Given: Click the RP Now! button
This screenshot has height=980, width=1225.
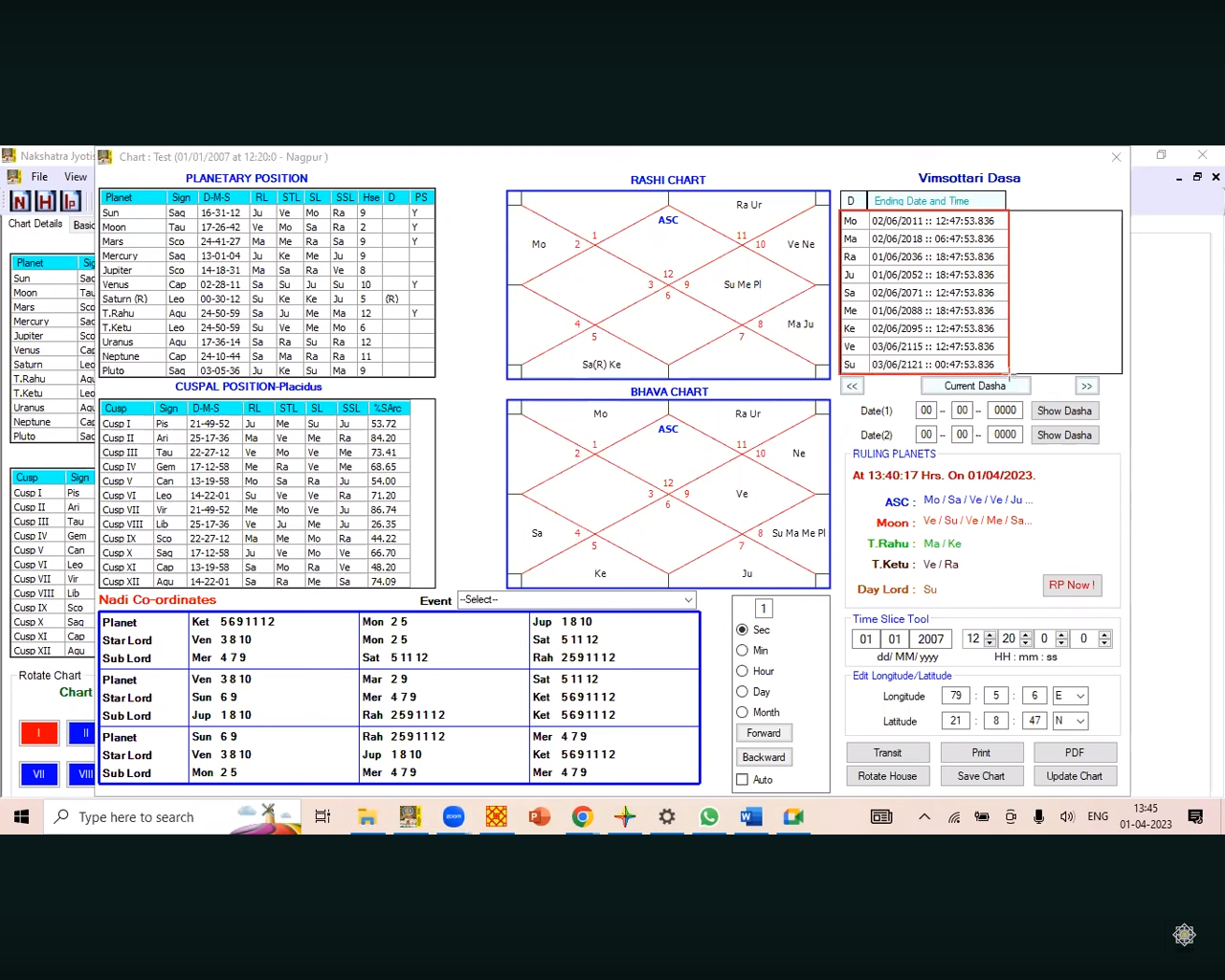Looking at the screenshot, I should [1071, 585].
